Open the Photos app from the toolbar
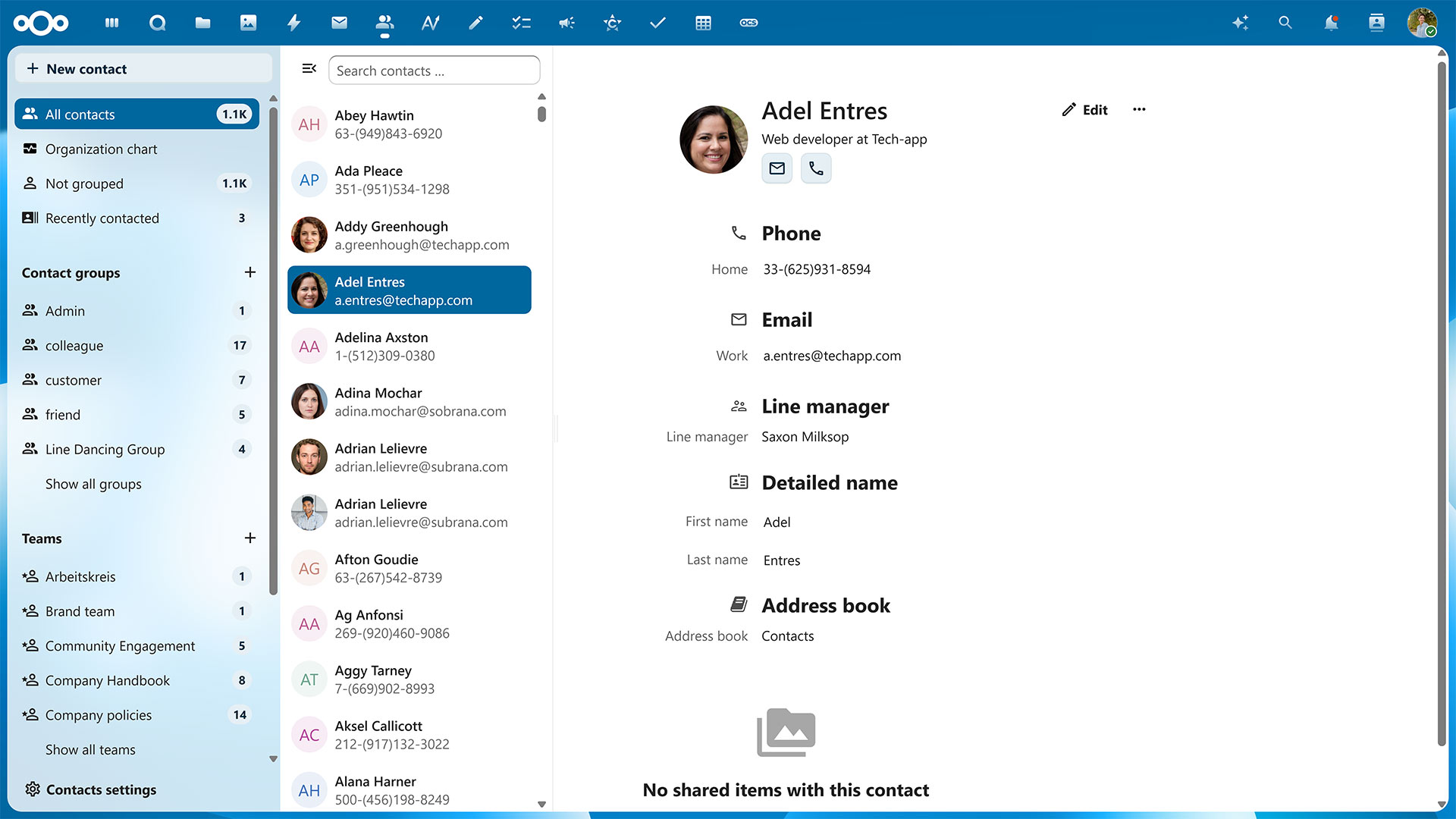 248,23
